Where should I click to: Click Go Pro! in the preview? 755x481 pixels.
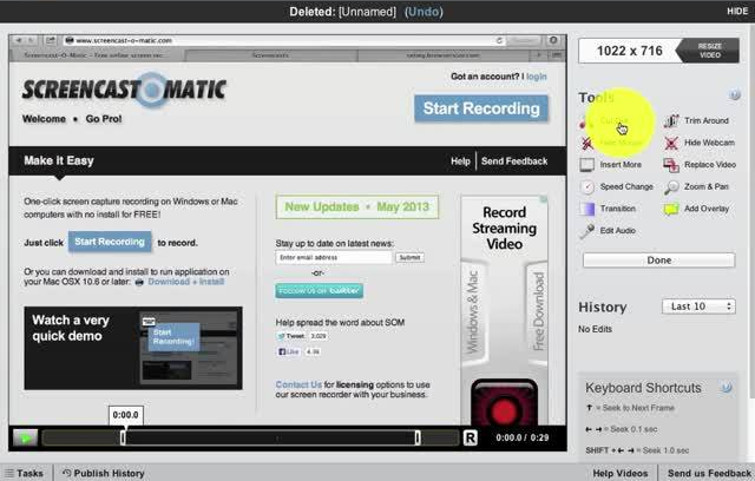click(104, 119)
